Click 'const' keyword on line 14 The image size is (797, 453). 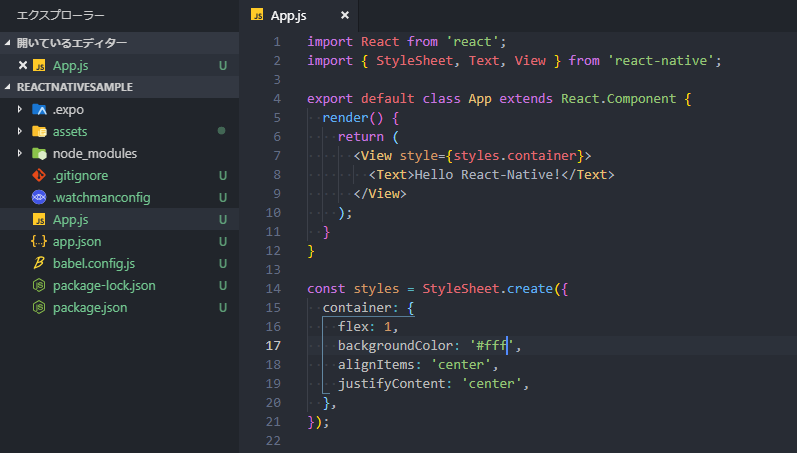click(326, 289)
